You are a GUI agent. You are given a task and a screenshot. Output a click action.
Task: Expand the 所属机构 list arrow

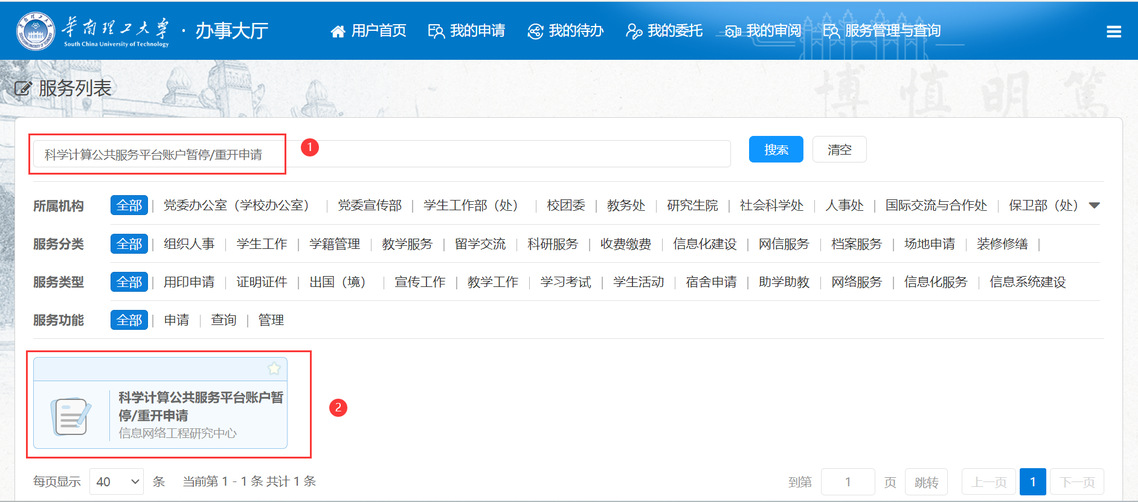point(1094,205)
